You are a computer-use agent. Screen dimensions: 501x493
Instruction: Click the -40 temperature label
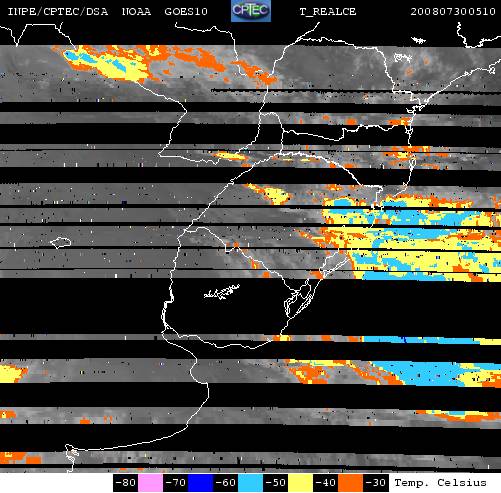[x=326, y=483]
